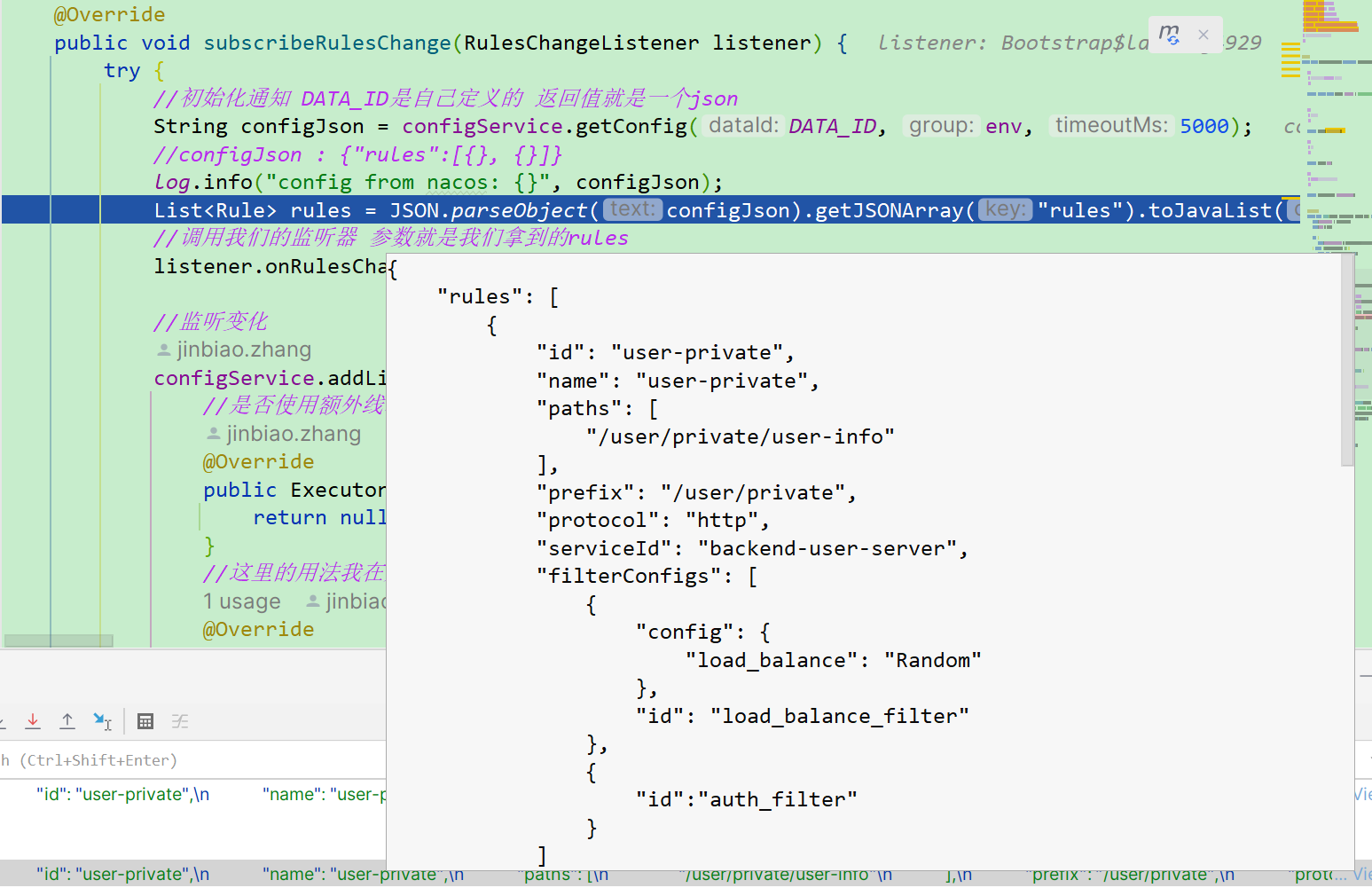Click the 5000 timeout value
Viewport: 1372px width, 888px height.
1204,126
